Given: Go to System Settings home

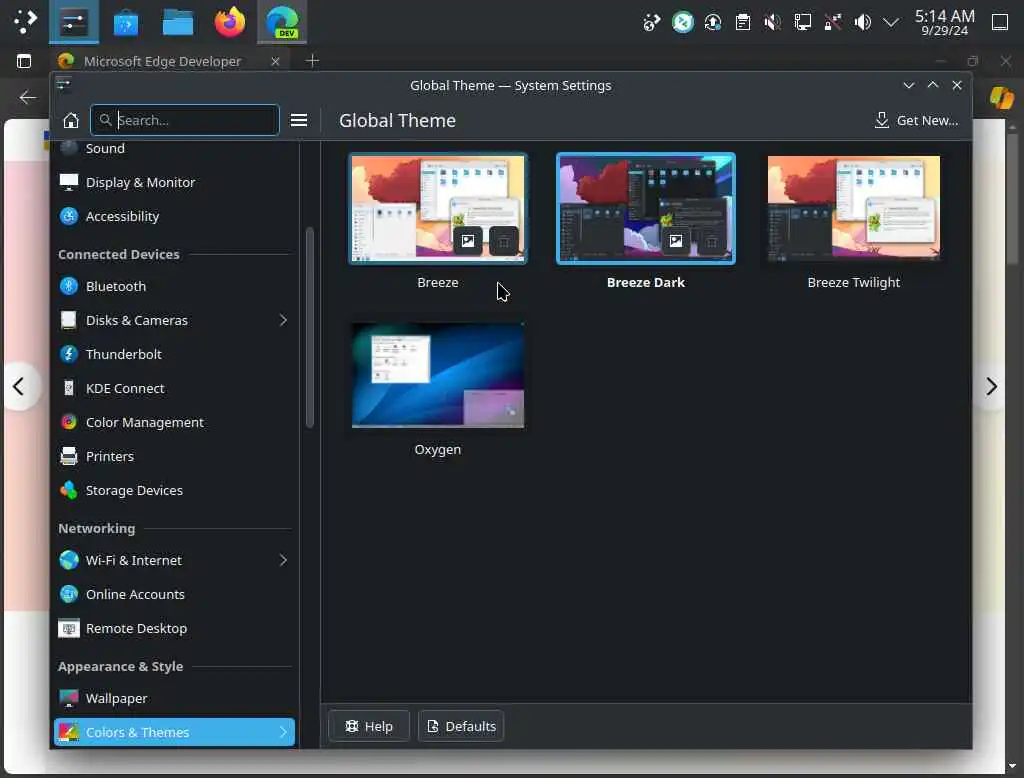Looking at the screenshot, I should (x=71, y=120).
